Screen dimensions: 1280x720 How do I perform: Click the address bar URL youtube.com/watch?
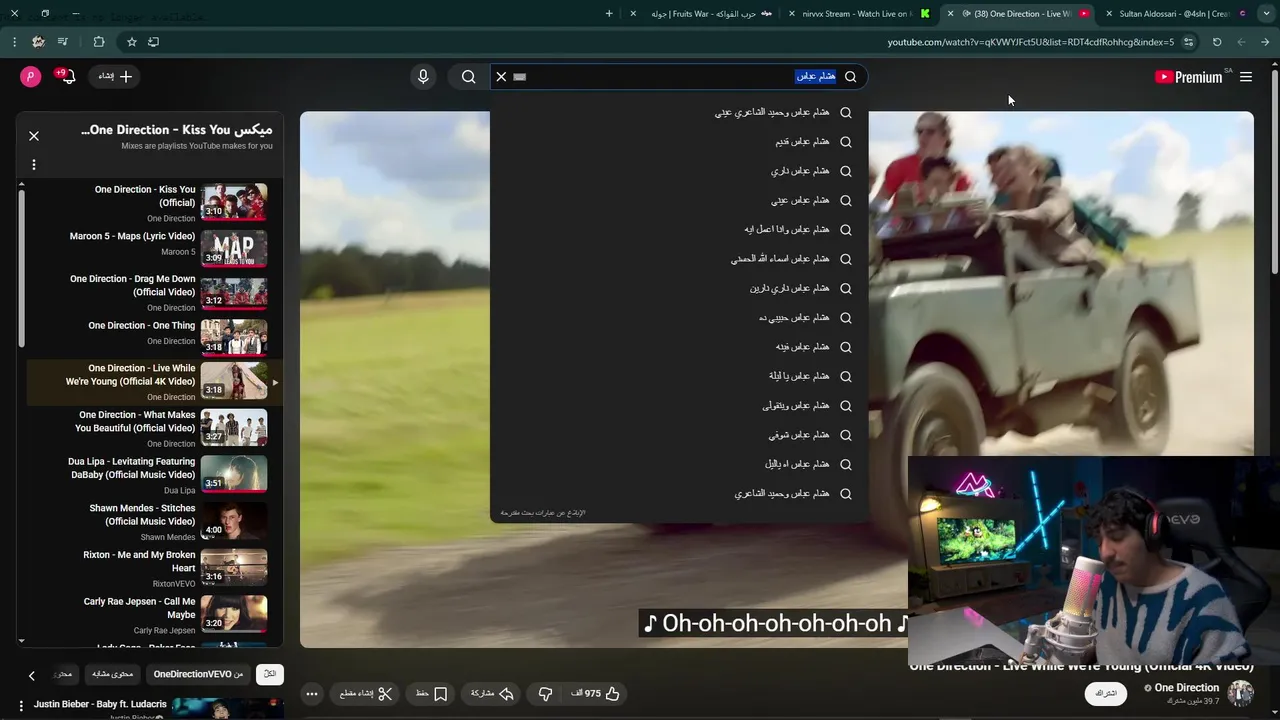click(x=1031, y=42)
